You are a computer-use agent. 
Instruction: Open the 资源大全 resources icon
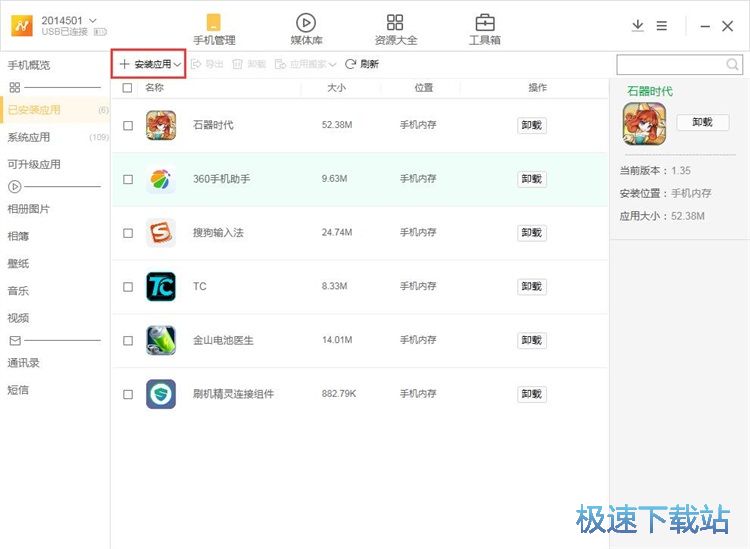[x=395, y=24]
